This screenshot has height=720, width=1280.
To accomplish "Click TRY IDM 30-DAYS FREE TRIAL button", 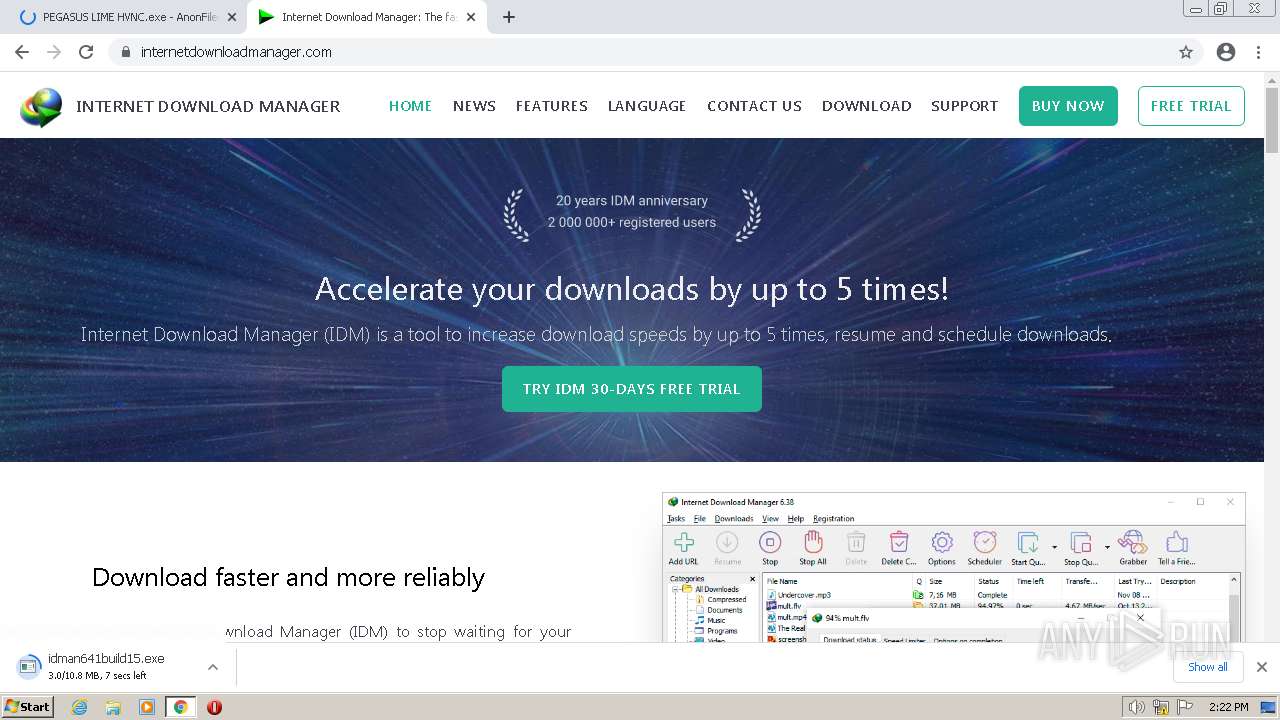I will (x=632, y=389).
